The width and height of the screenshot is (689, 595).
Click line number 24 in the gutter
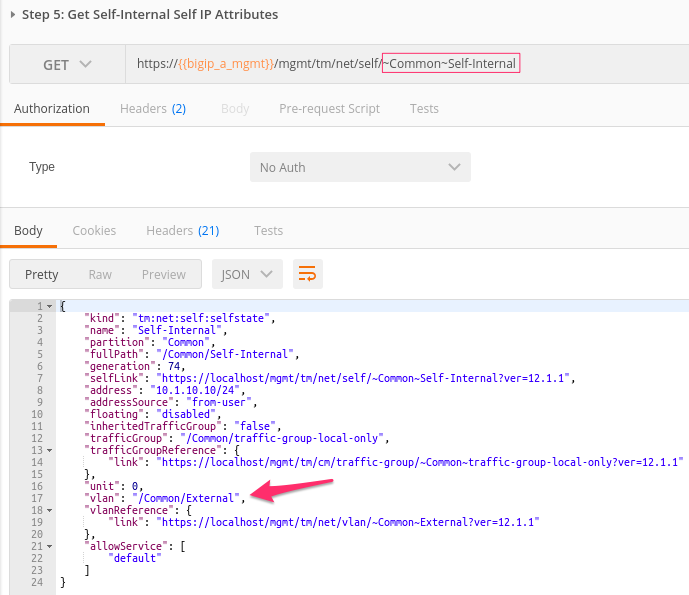pos(37,583)
